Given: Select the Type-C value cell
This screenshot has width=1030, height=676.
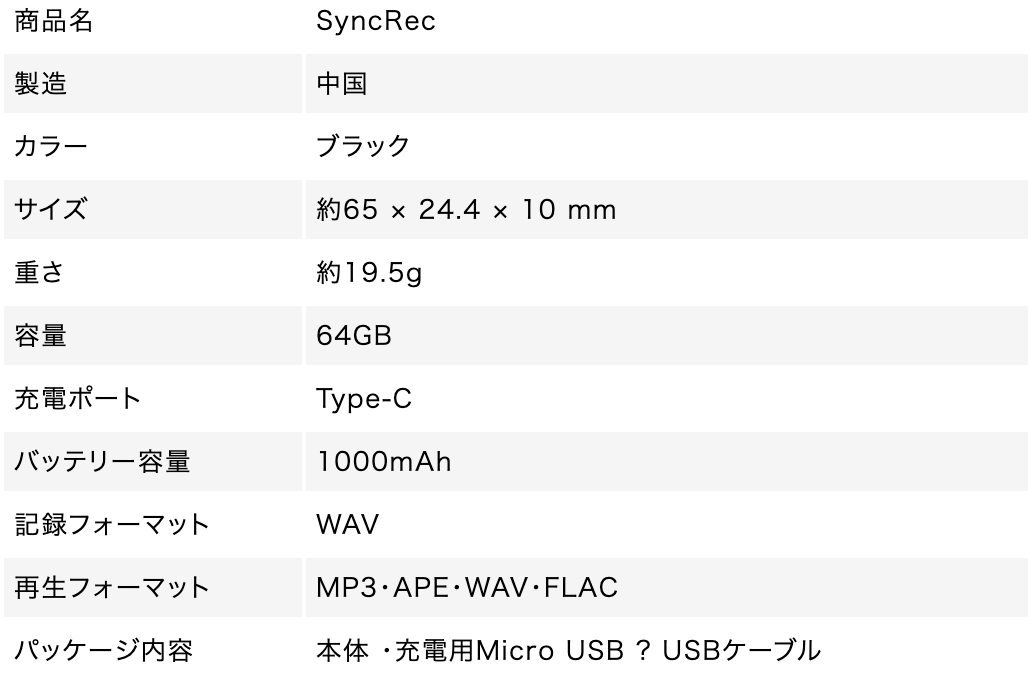Looking at the screenshot, I should click(x=364, y=399).
